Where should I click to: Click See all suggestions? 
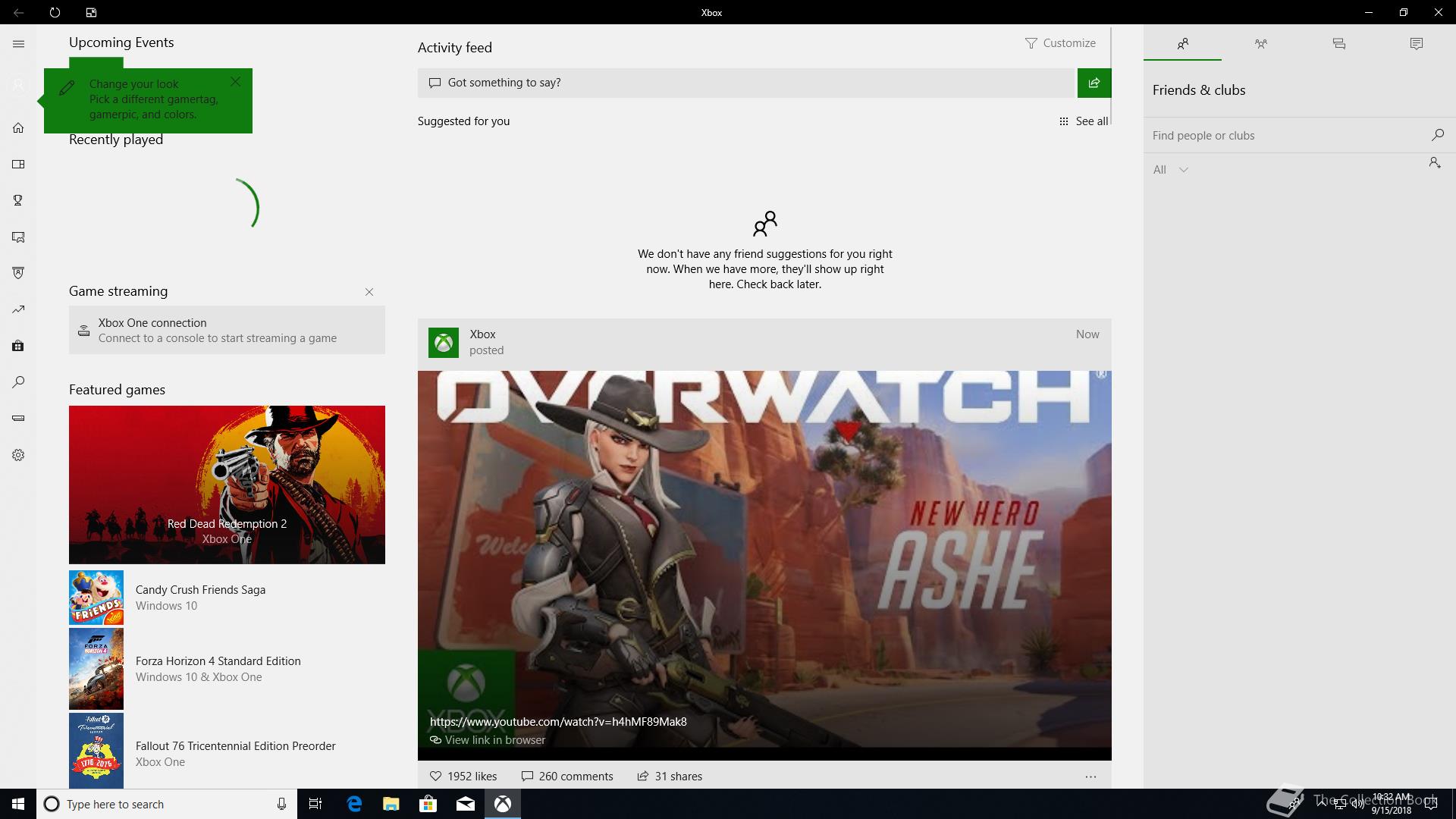point(1084,121)
